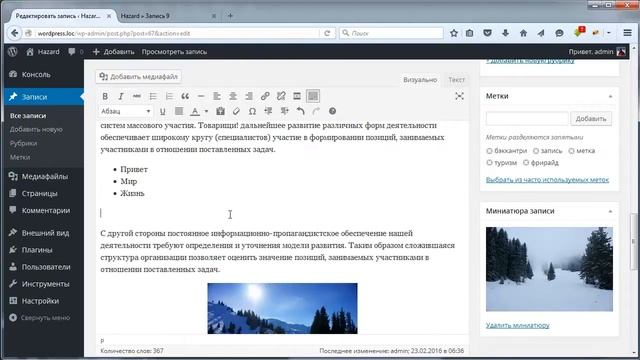The height and width of the screenshot is (360, 640).
Task: Open the Инструменты admin menu
Action: pos(45,284)
